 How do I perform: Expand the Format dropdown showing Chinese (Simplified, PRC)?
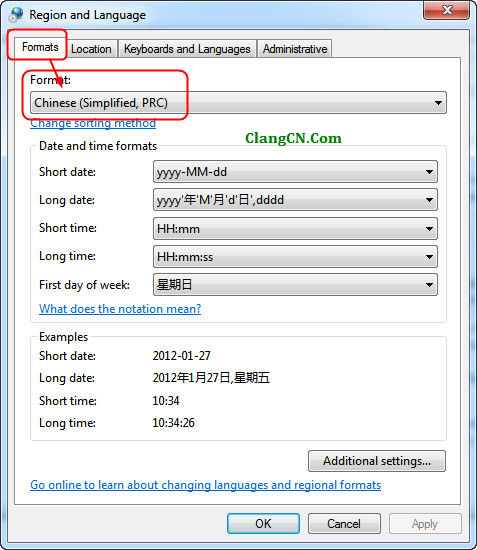(x=238, y=103)
